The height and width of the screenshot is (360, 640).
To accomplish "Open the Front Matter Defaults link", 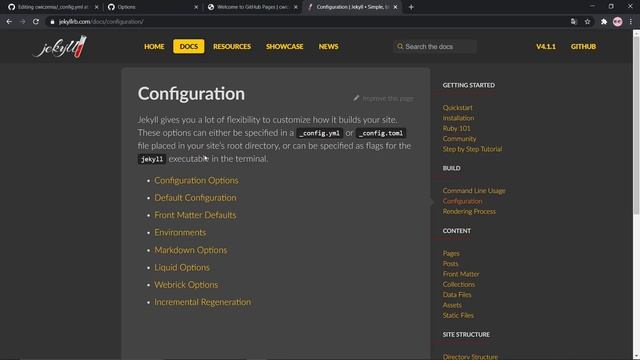I will 195,215.
